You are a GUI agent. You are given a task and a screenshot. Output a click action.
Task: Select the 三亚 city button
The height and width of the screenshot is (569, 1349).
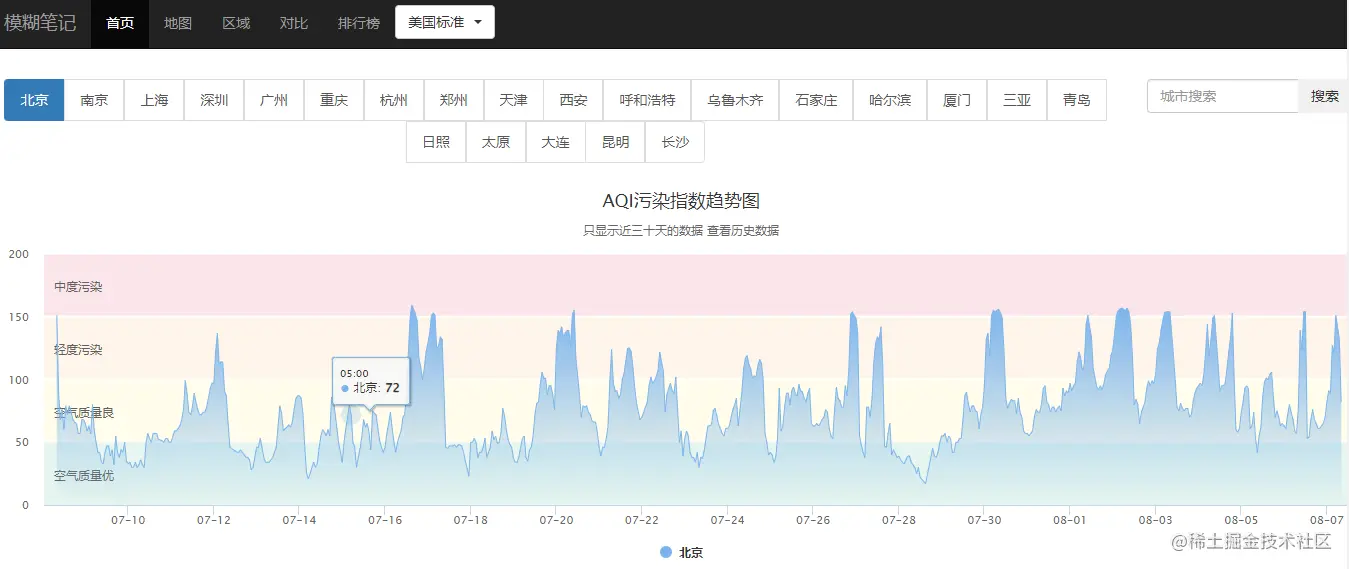[1017, 100]
